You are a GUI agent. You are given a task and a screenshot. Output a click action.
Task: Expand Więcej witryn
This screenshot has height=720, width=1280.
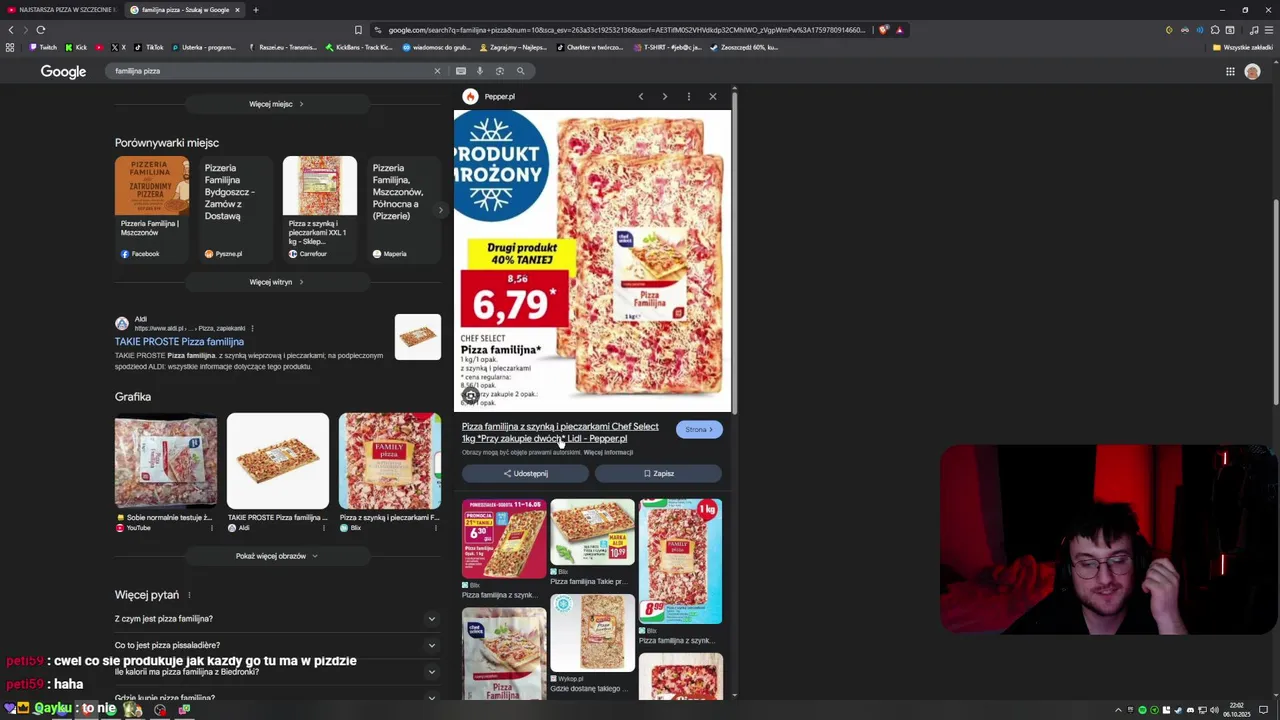276,282
